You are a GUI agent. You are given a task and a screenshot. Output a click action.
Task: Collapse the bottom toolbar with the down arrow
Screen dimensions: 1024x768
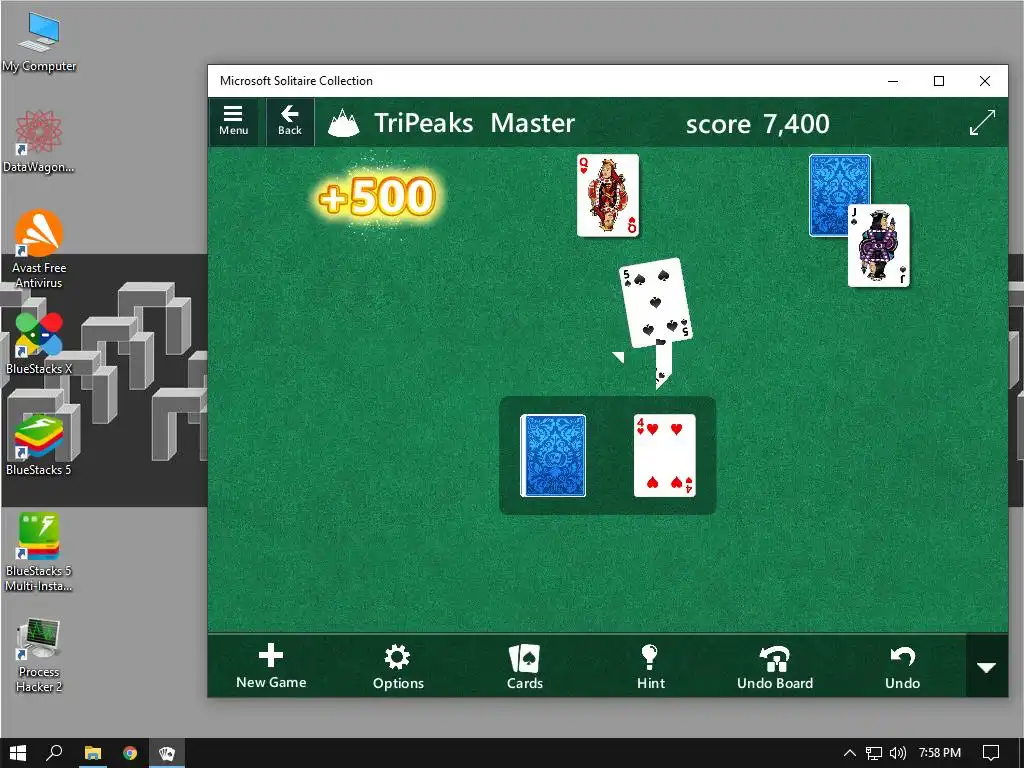pos(986,667)
